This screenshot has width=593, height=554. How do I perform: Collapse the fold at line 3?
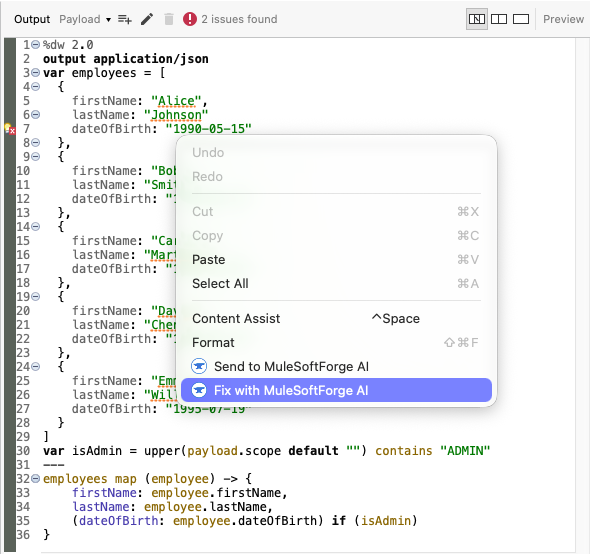(x=36, y=73)
